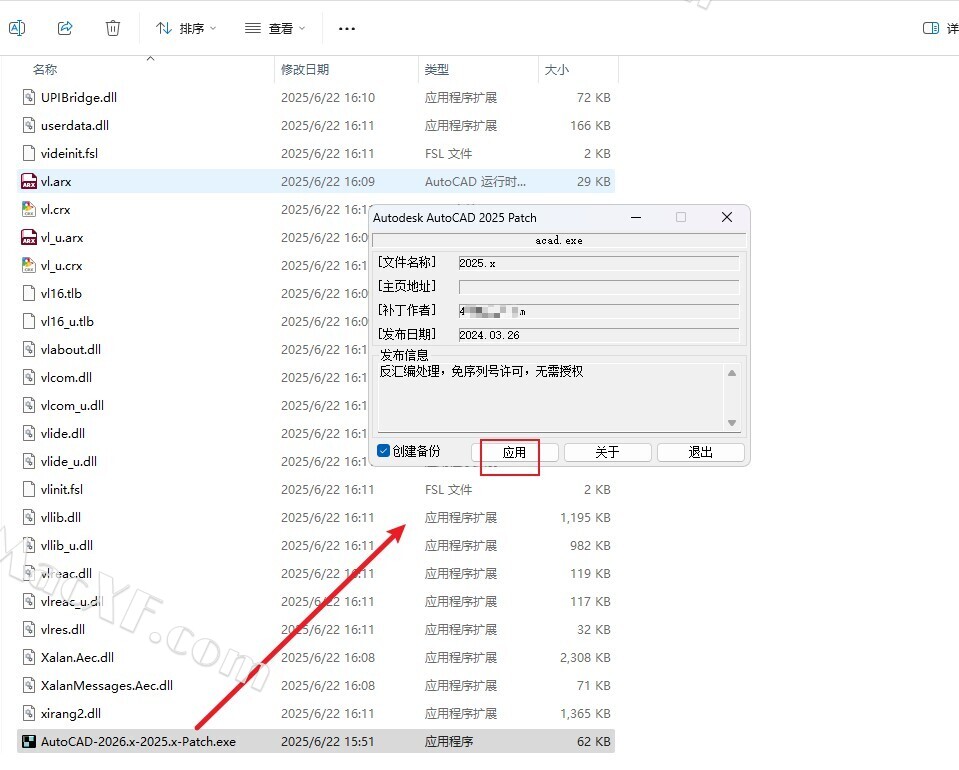
Task: Select the vlcom_u.dll file icon
Action: coord(29,405)
